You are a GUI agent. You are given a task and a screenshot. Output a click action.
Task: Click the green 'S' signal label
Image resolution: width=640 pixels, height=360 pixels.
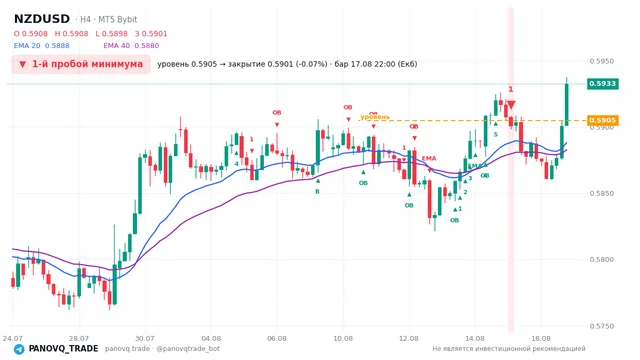[496, 134]
